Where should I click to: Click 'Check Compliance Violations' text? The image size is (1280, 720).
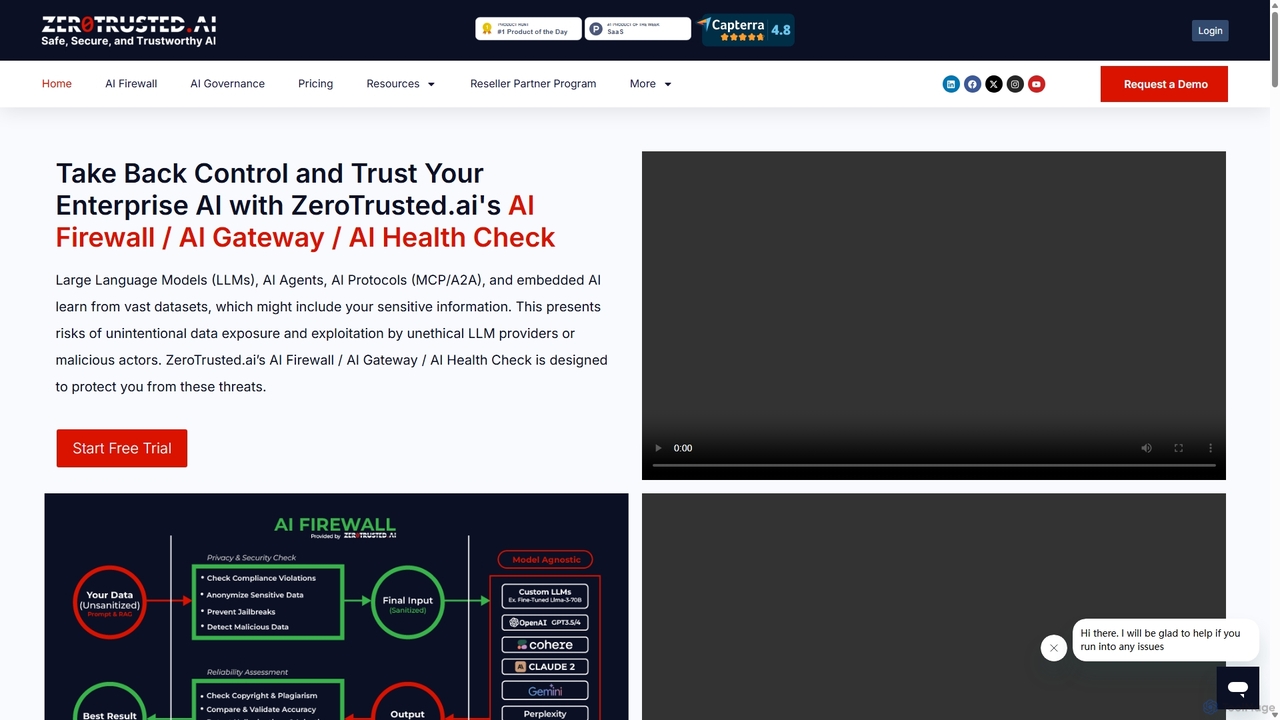(261, 578)
